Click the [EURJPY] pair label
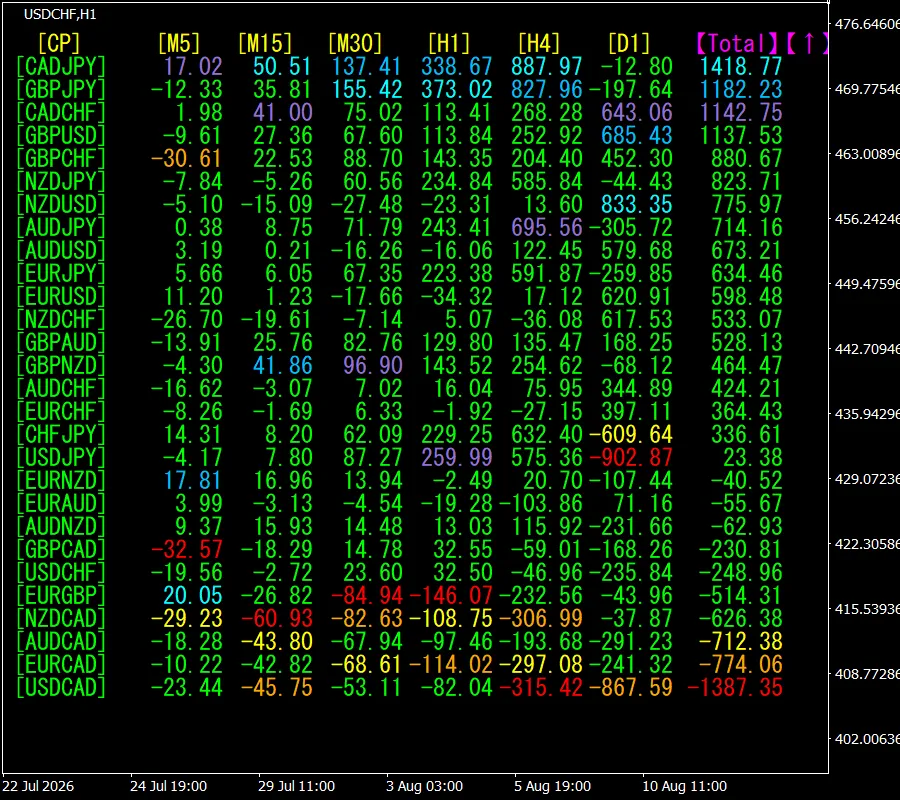The width and height of the screenshot is (900, 800). [x=61, y=273]
